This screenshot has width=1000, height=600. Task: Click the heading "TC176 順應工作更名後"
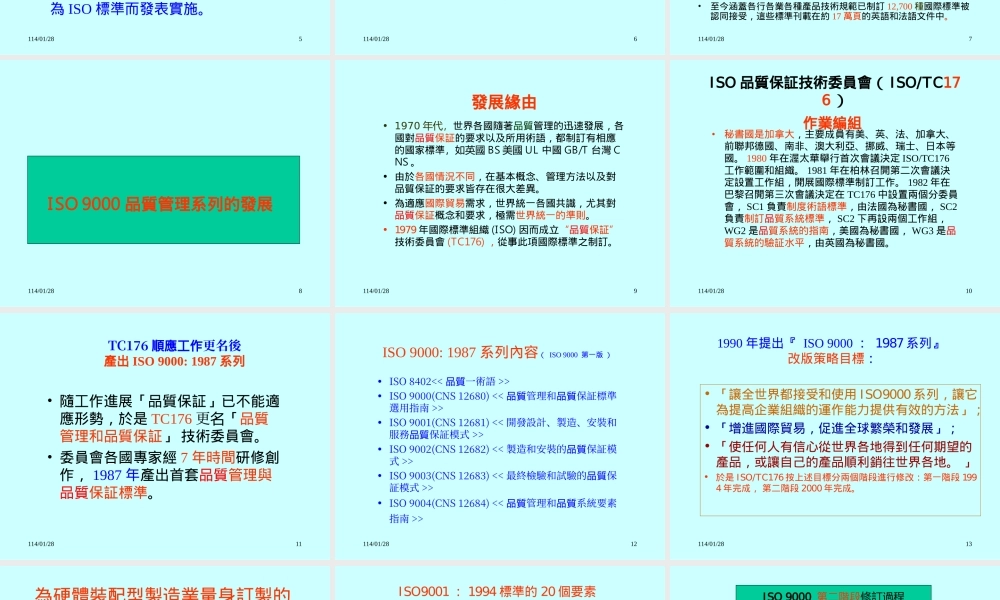[x=174, y=346]
